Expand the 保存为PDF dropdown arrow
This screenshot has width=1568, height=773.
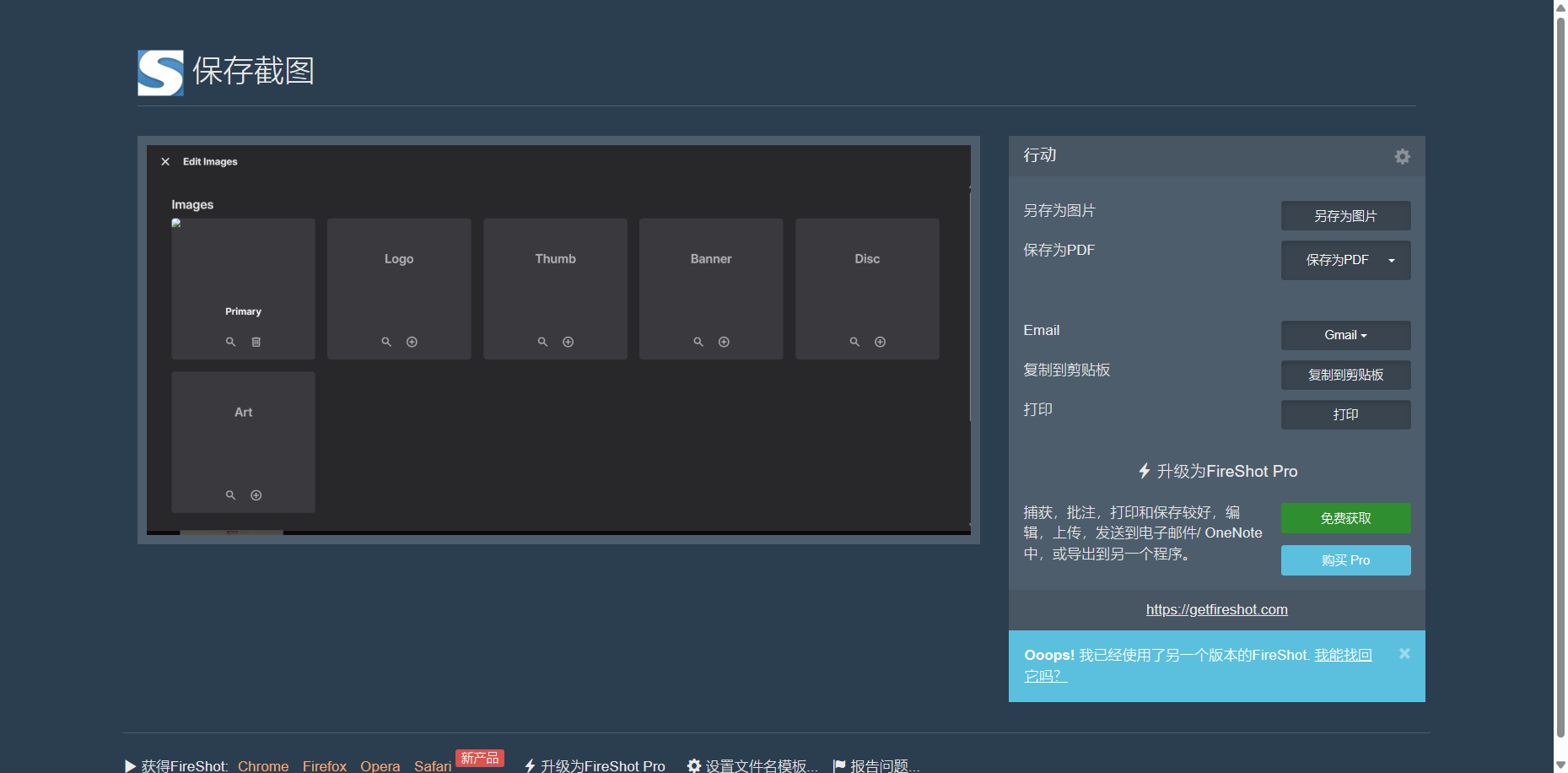coord(1392,261)
